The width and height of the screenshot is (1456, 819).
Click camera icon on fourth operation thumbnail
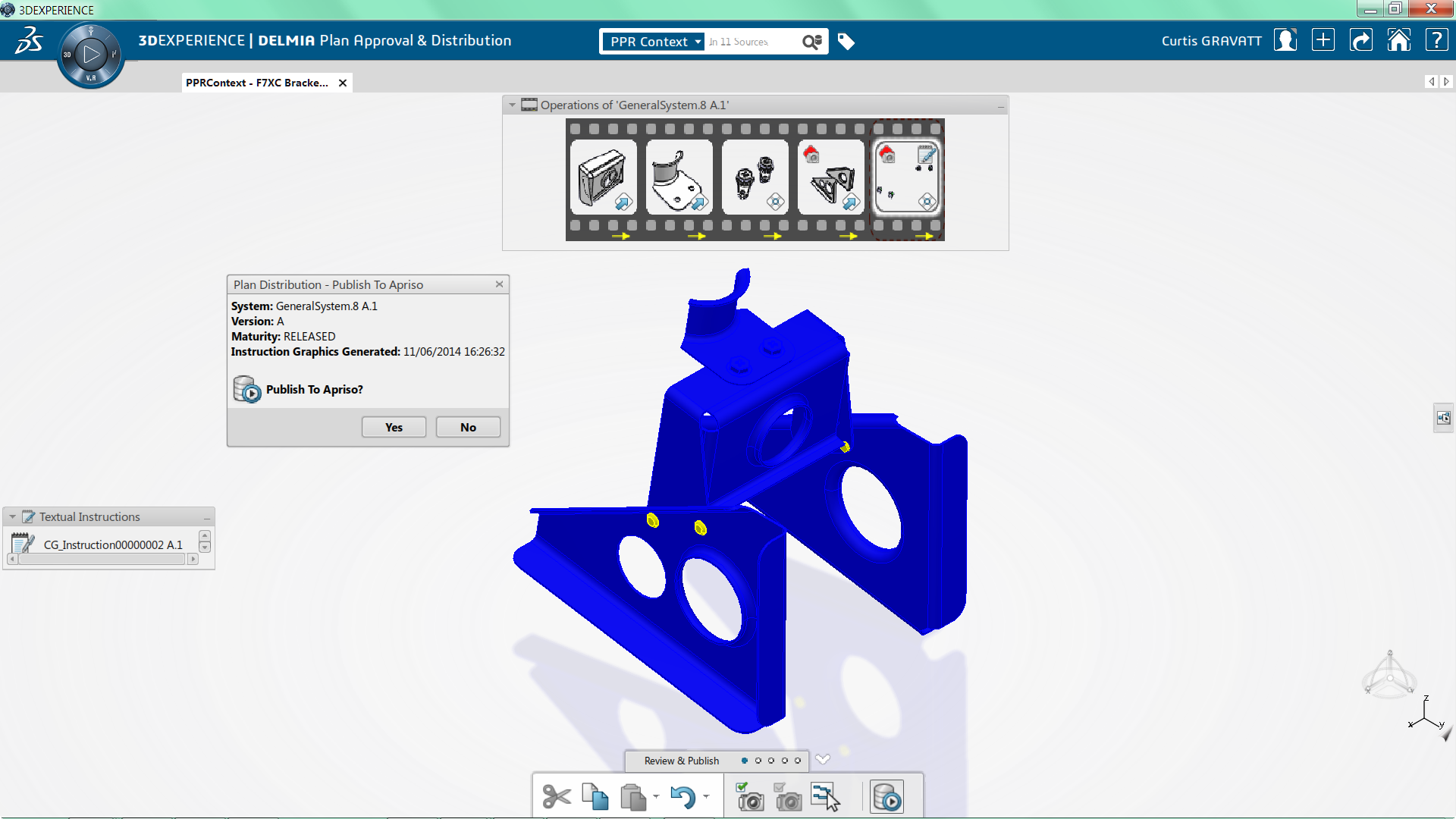click(x=811, y=155)
